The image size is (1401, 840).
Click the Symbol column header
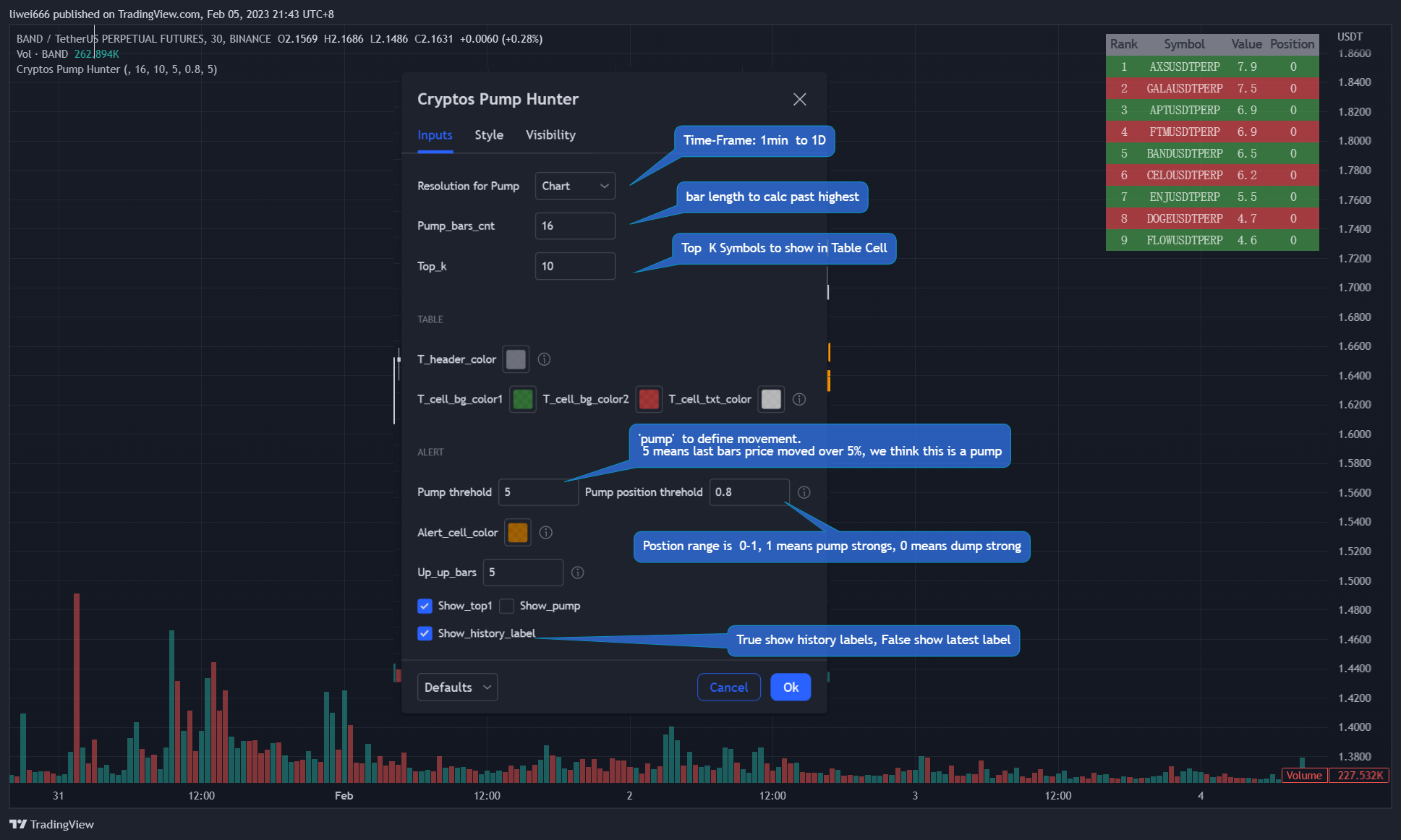coord(1184,44)
